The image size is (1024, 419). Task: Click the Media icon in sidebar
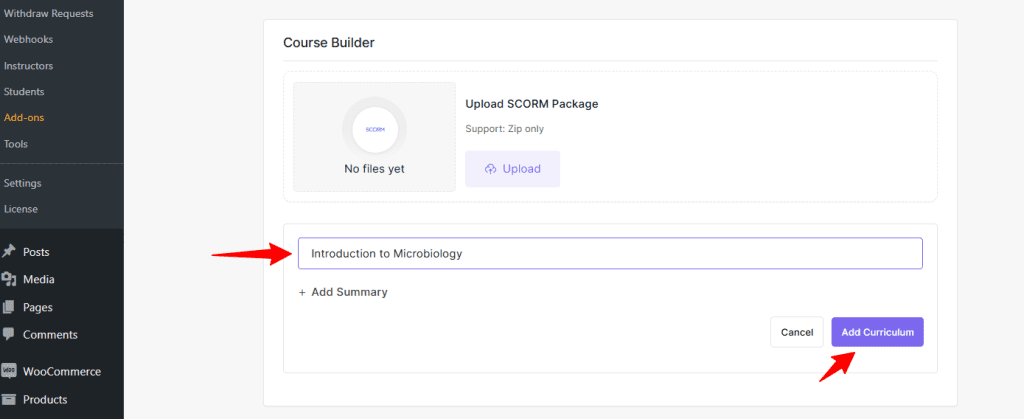coord(9,280)
